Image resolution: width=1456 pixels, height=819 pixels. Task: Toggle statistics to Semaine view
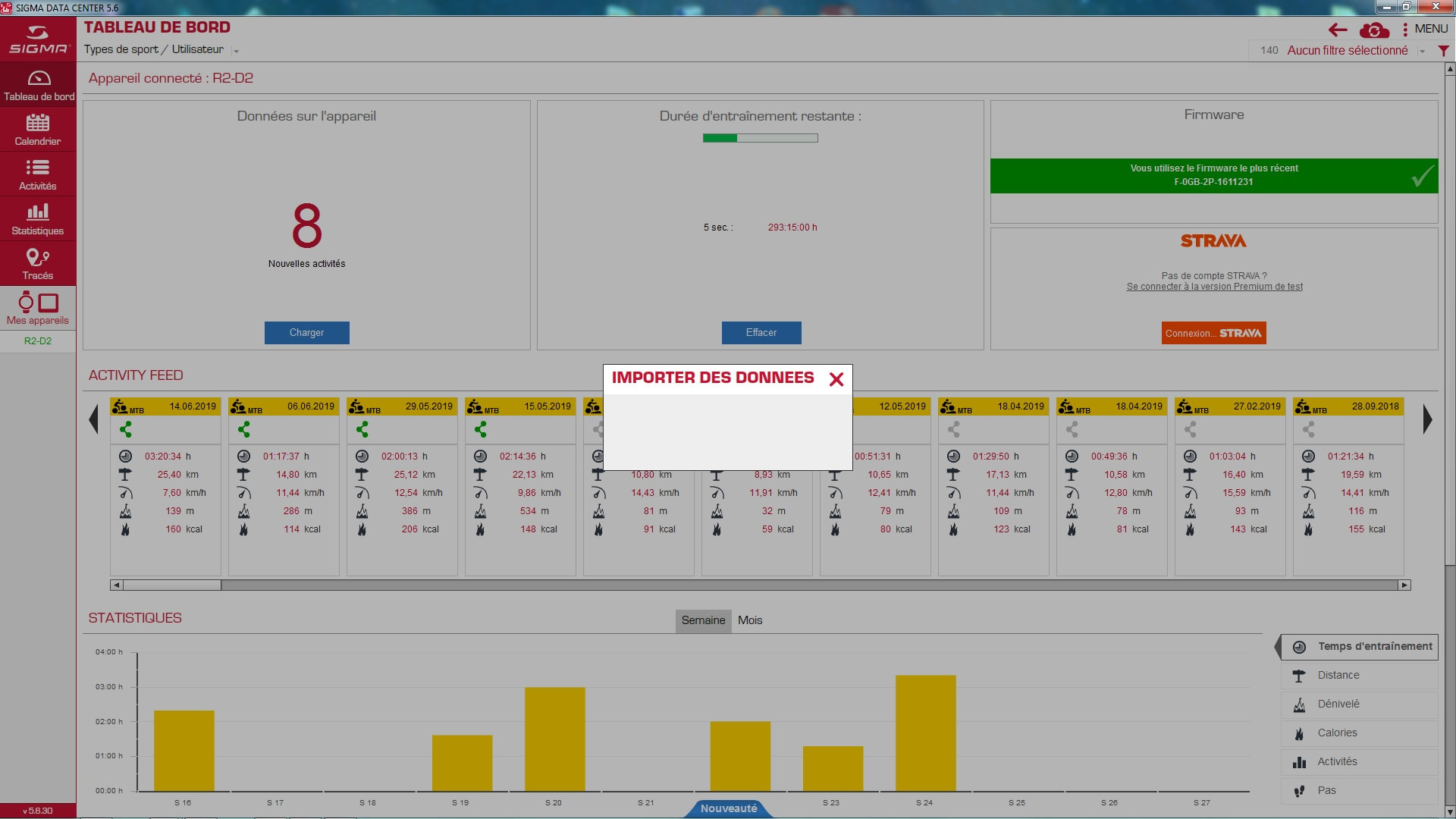(x=703, y=620)
